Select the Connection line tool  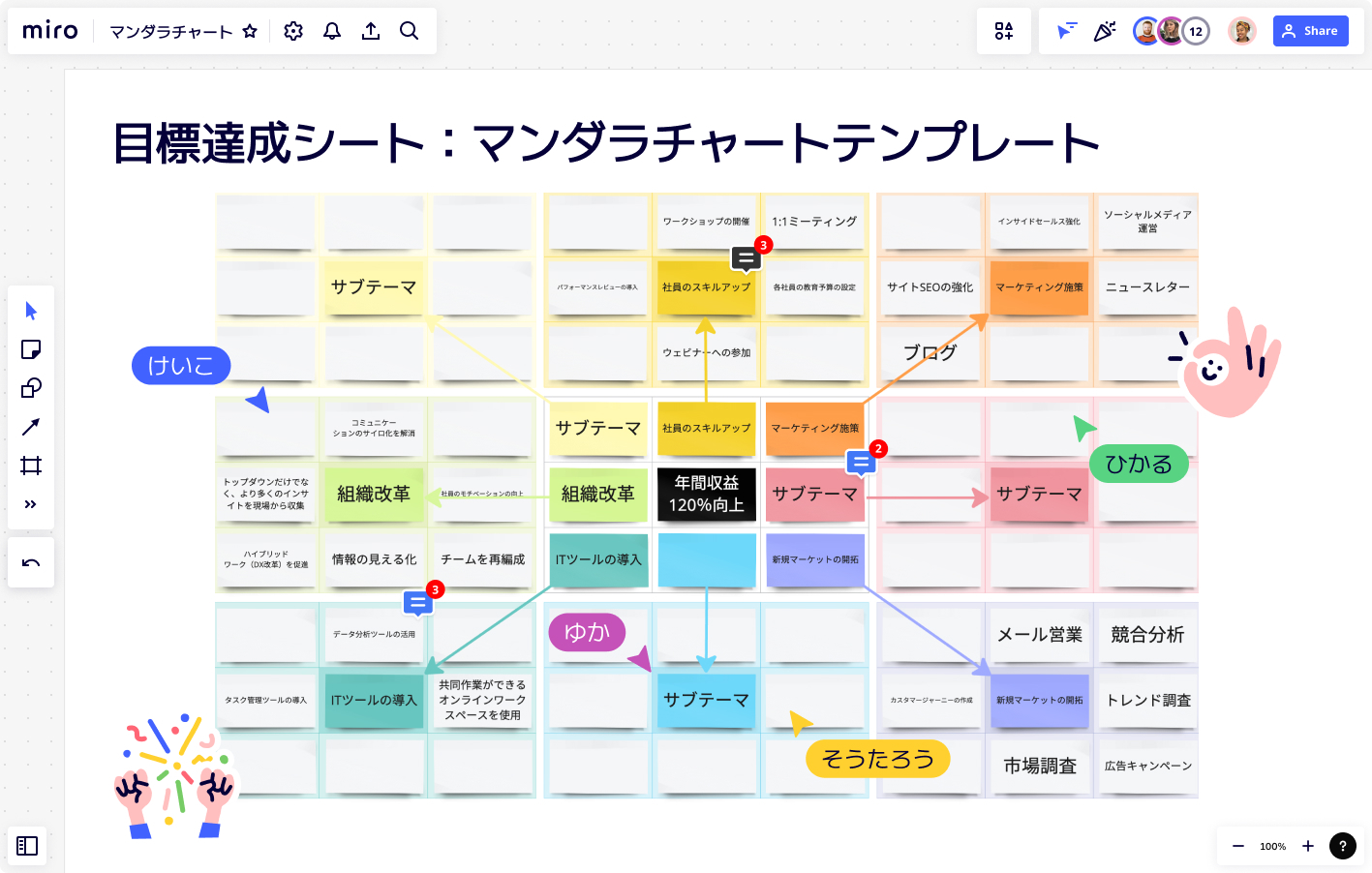(x=31, y=426)
